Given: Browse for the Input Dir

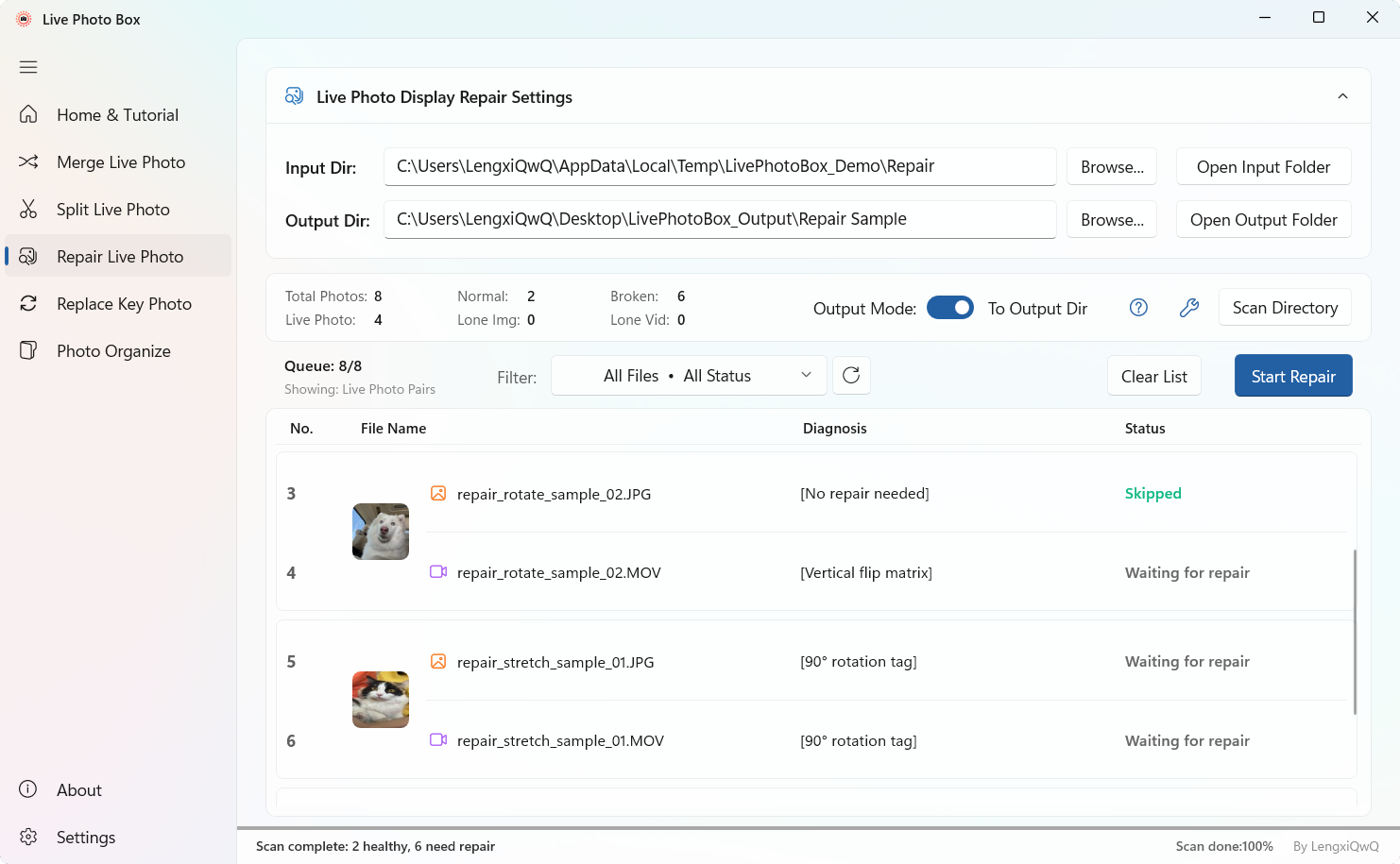Looking at the screenshot, I should click(1112, 166).
